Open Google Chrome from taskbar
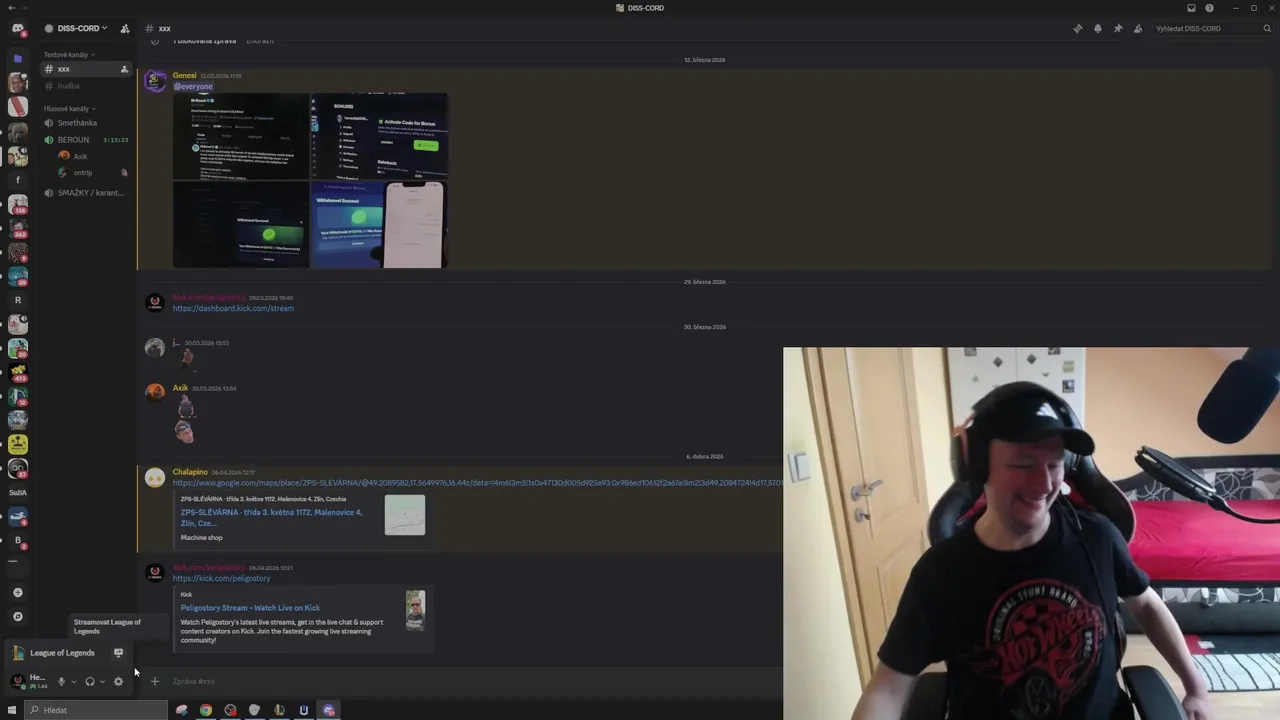Screen dimensions: 1280x720 coord(205,710)
